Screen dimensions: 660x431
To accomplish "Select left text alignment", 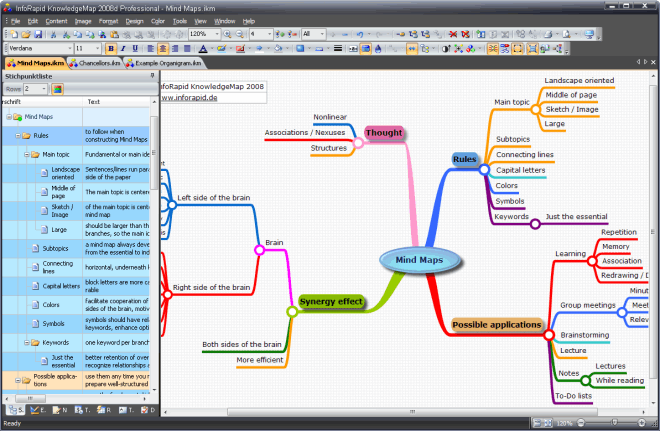I will tap(150, 49).
